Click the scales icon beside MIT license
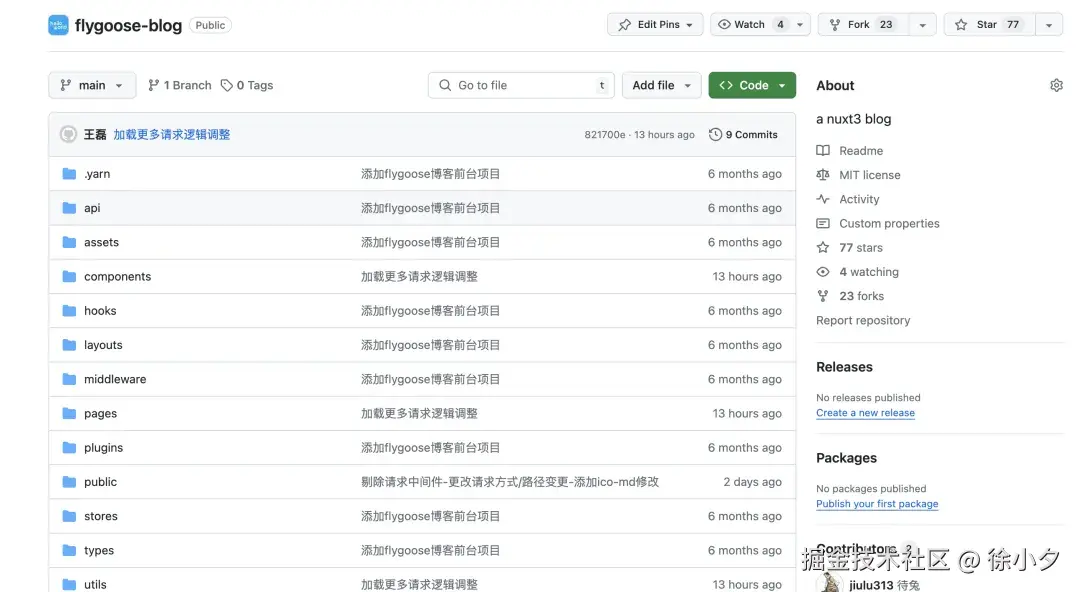This screenshot has width=1080, height=592. tap(822, 175)
